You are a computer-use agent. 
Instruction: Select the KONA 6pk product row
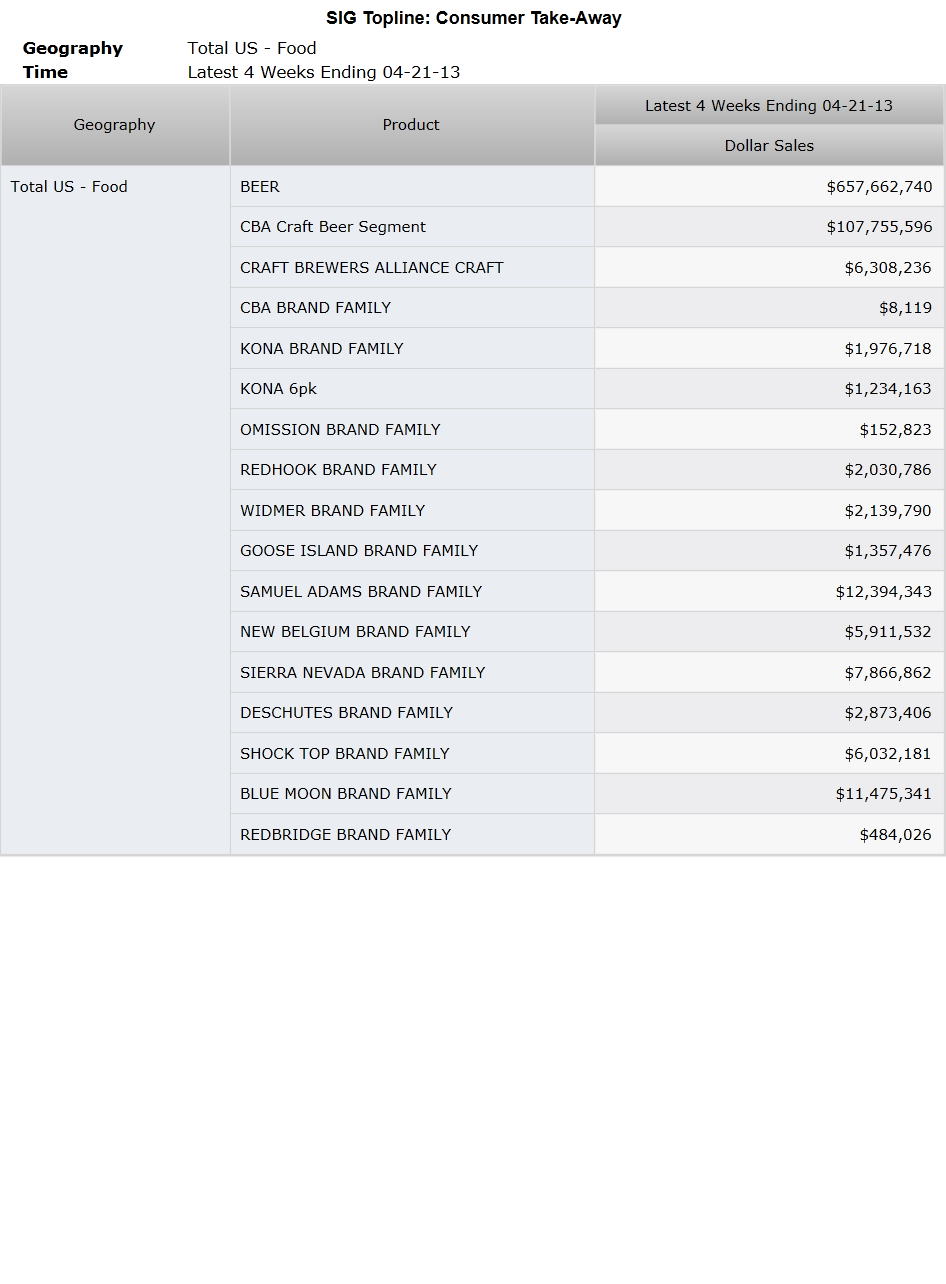click(412, 389)
